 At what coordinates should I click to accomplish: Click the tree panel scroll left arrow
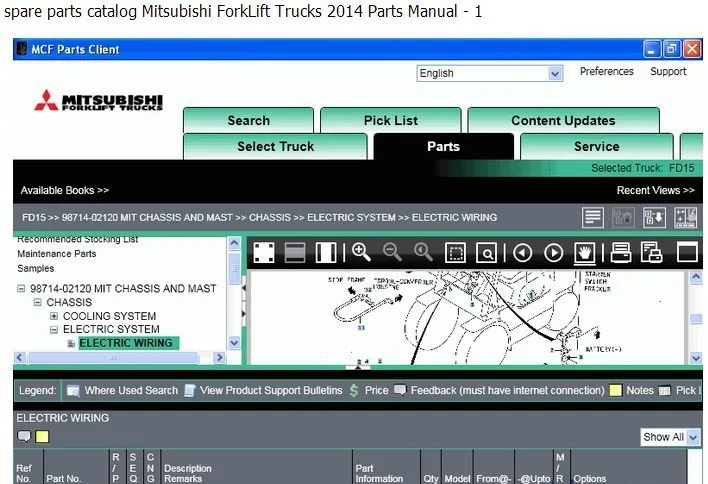[19, 358]
